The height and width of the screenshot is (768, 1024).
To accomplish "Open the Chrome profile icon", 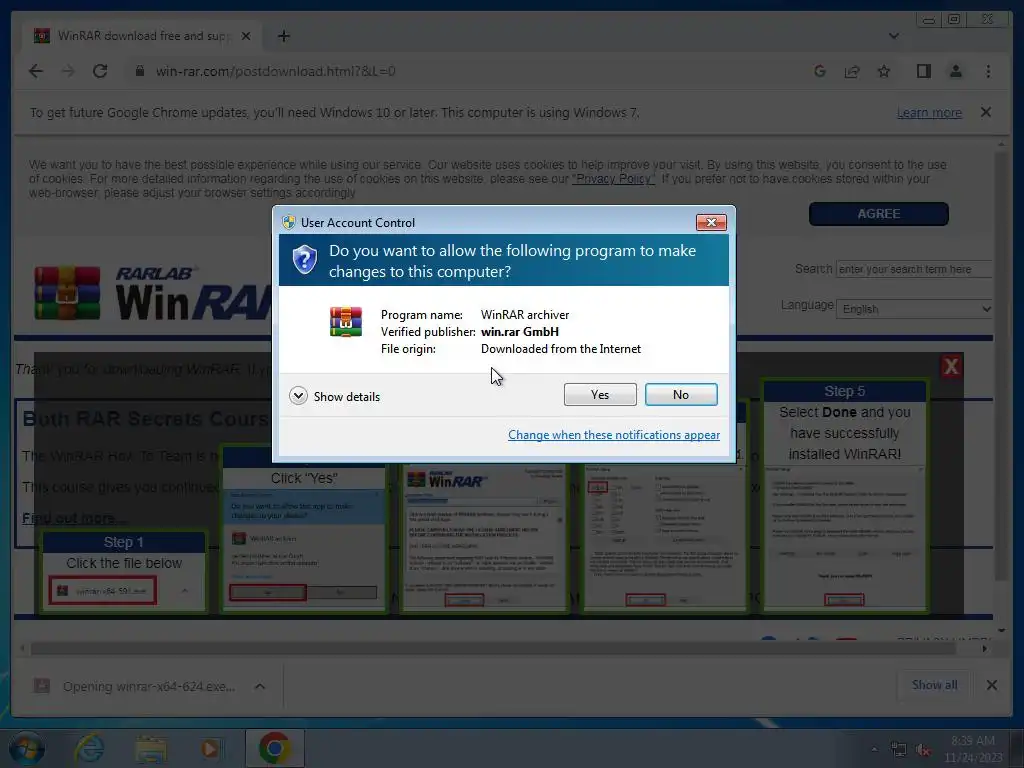I will tap(956, 71).
